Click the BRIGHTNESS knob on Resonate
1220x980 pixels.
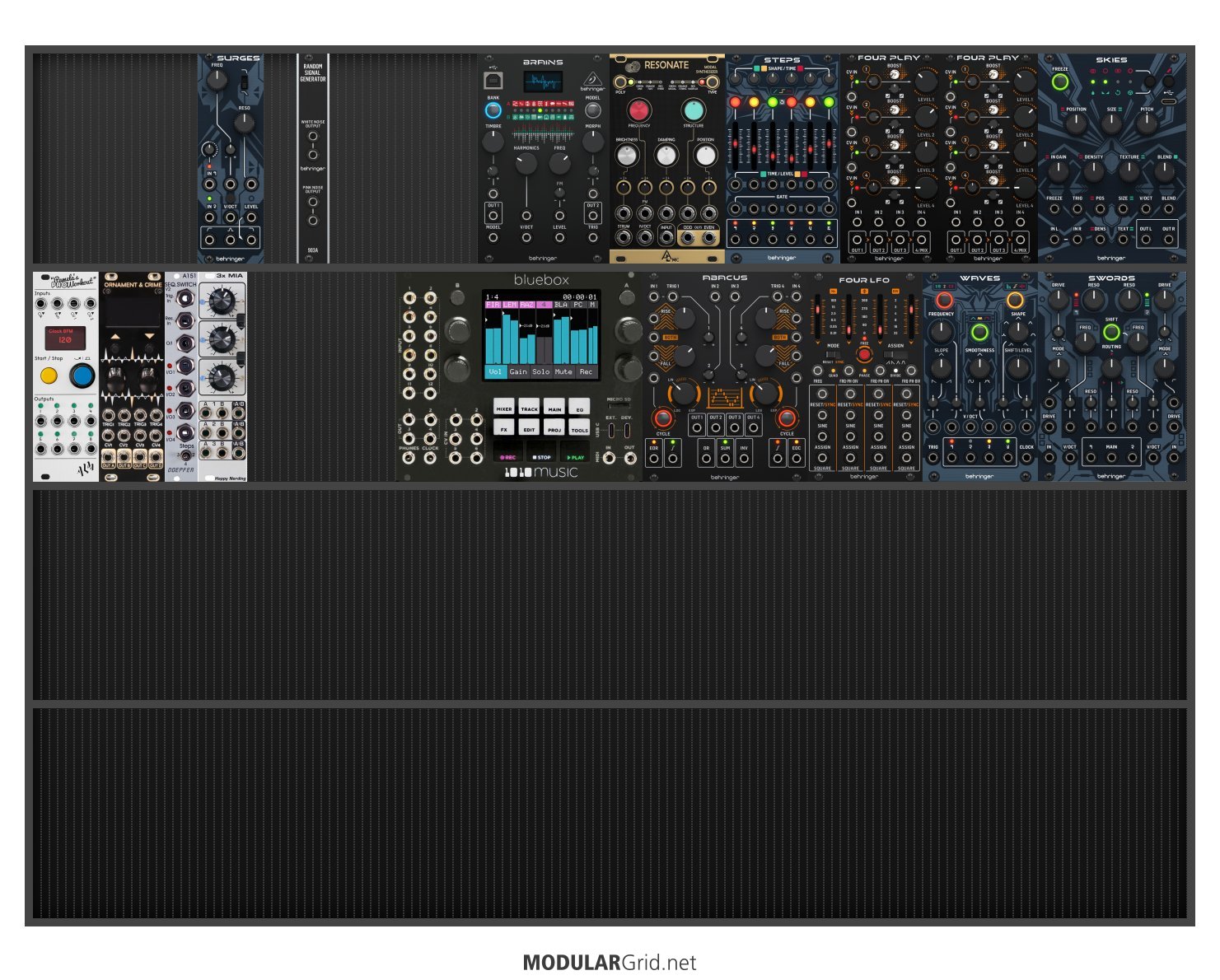[x=627, y=155]
